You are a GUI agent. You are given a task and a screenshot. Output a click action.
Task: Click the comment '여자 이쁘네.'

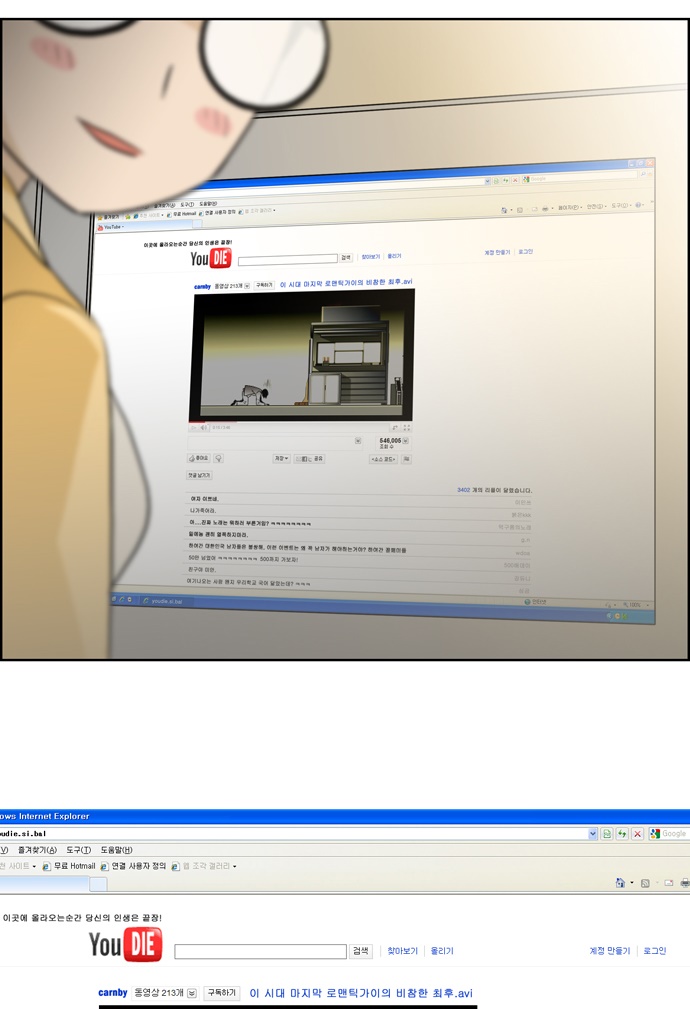pos(205,499)
